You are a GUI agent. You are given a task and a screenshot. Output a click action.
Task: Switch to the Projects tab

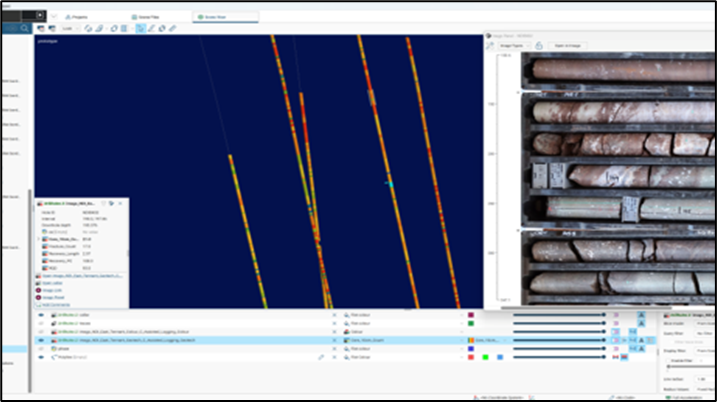tap(76, 17)
